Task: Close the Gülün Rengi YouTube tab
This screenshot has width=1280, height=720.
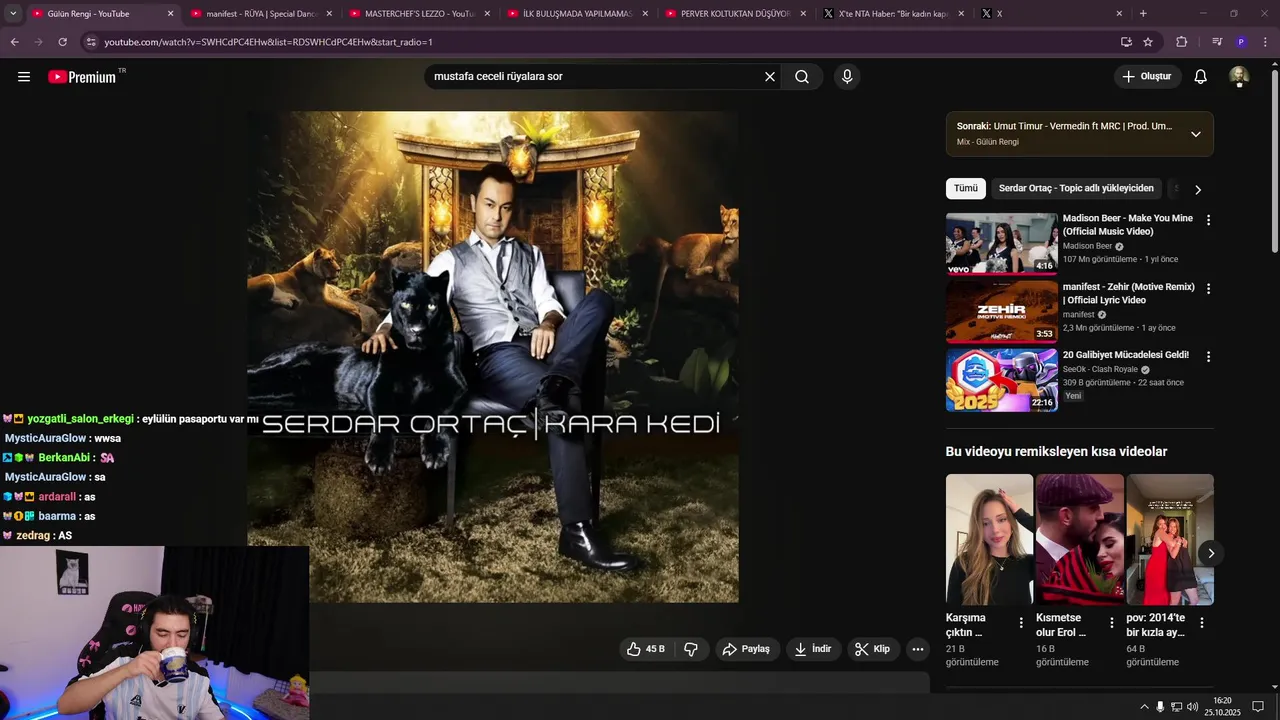Action: (170, 14)
